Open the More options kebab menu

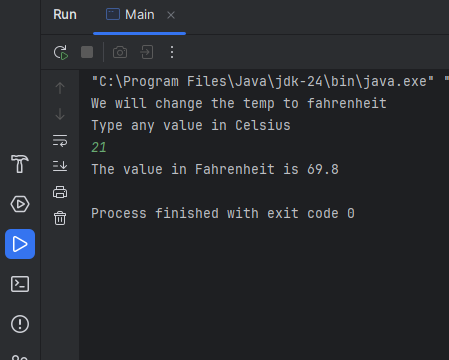coord(172,52)
